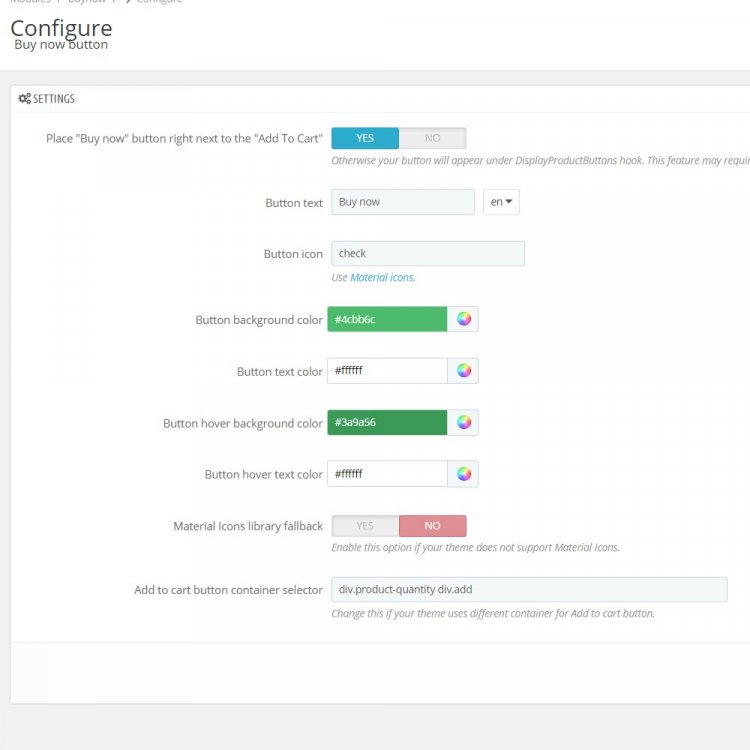Focus the Button icon 'check' field
This screenshot has width=750, height=750.
(x=427, y=254)
